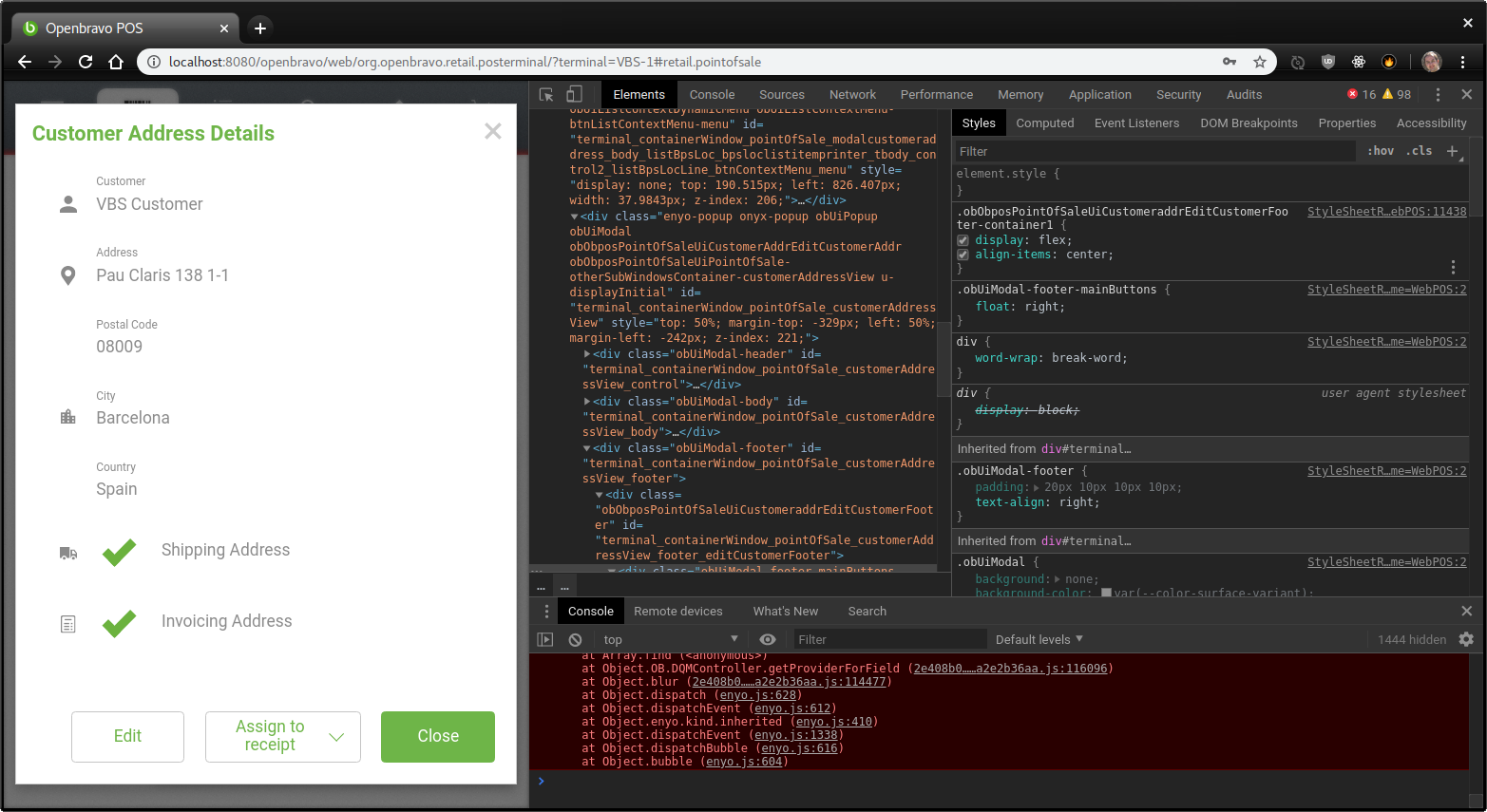Switch to the DevTools Console tab at top
Image resolution: width=1487 pixels, height=812 pixels.
click(712, 94)
